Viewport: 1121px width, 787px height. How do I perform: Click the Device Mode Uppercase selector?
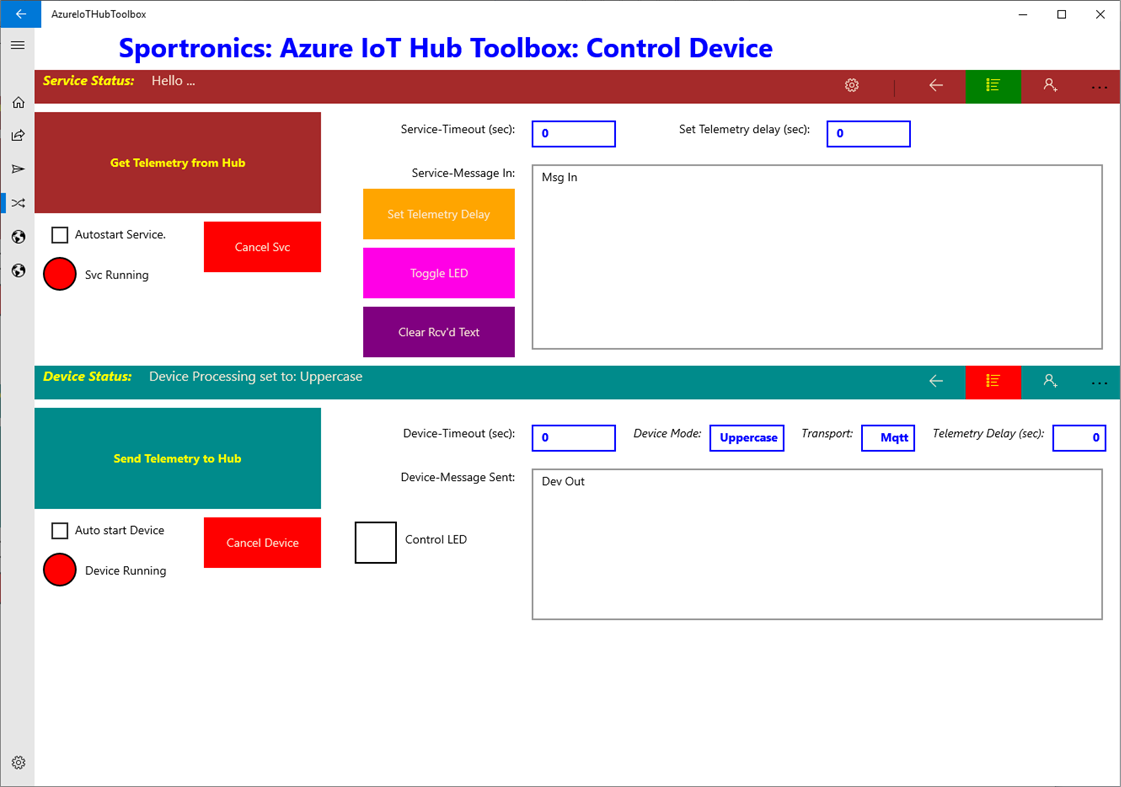coord(747,437)
